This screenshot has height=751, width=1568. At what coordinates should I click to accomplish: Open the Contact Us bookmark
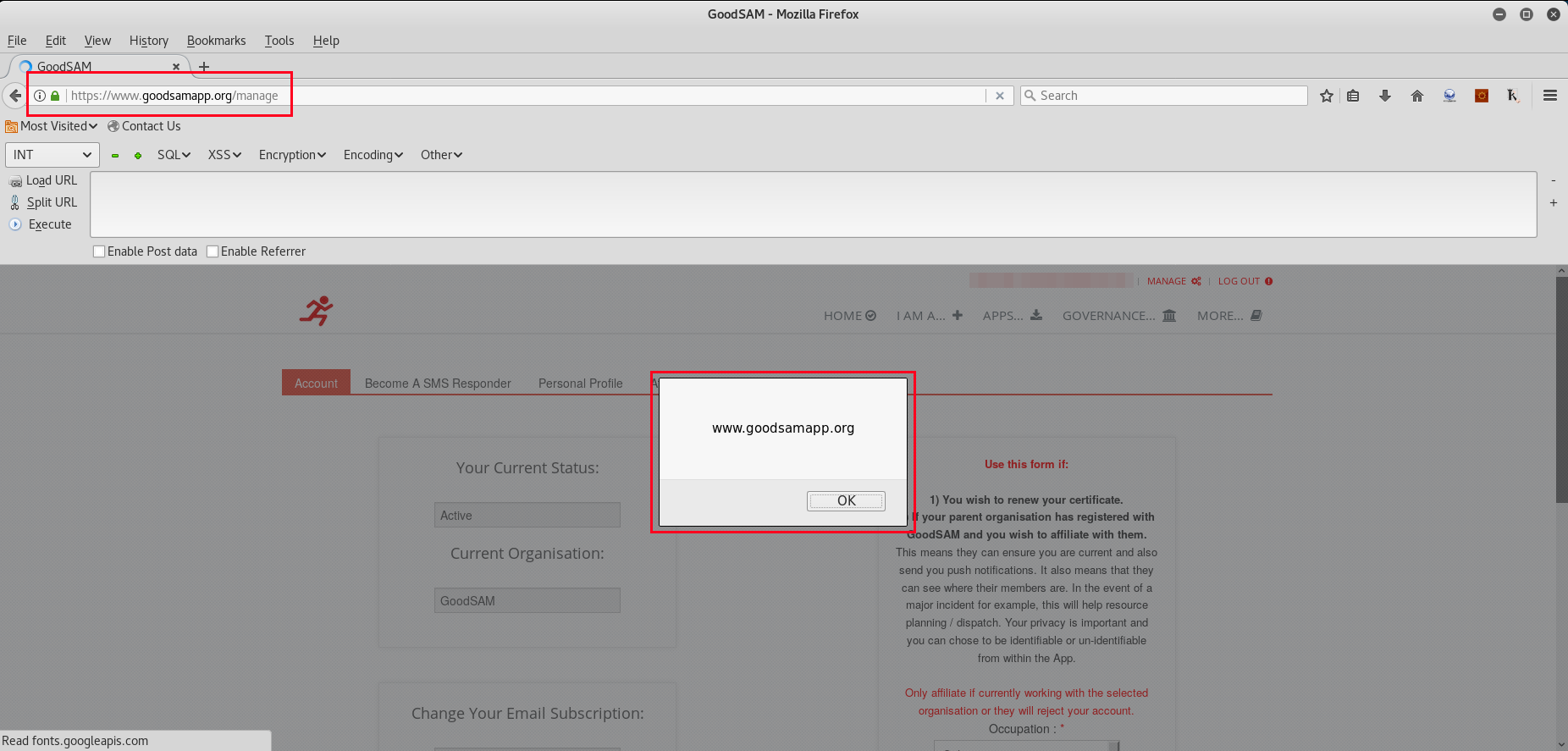click(144, 126)
